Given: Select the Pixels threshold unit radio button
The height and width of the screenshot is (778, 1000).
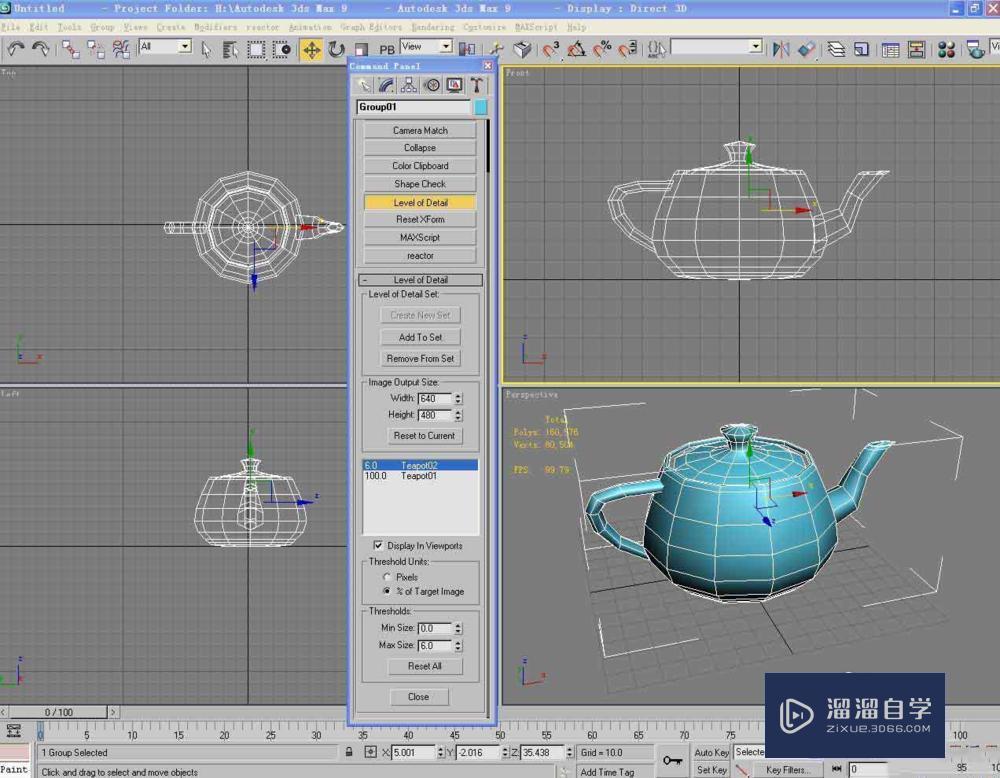Looking at the screenshot, I should (385, 577).
